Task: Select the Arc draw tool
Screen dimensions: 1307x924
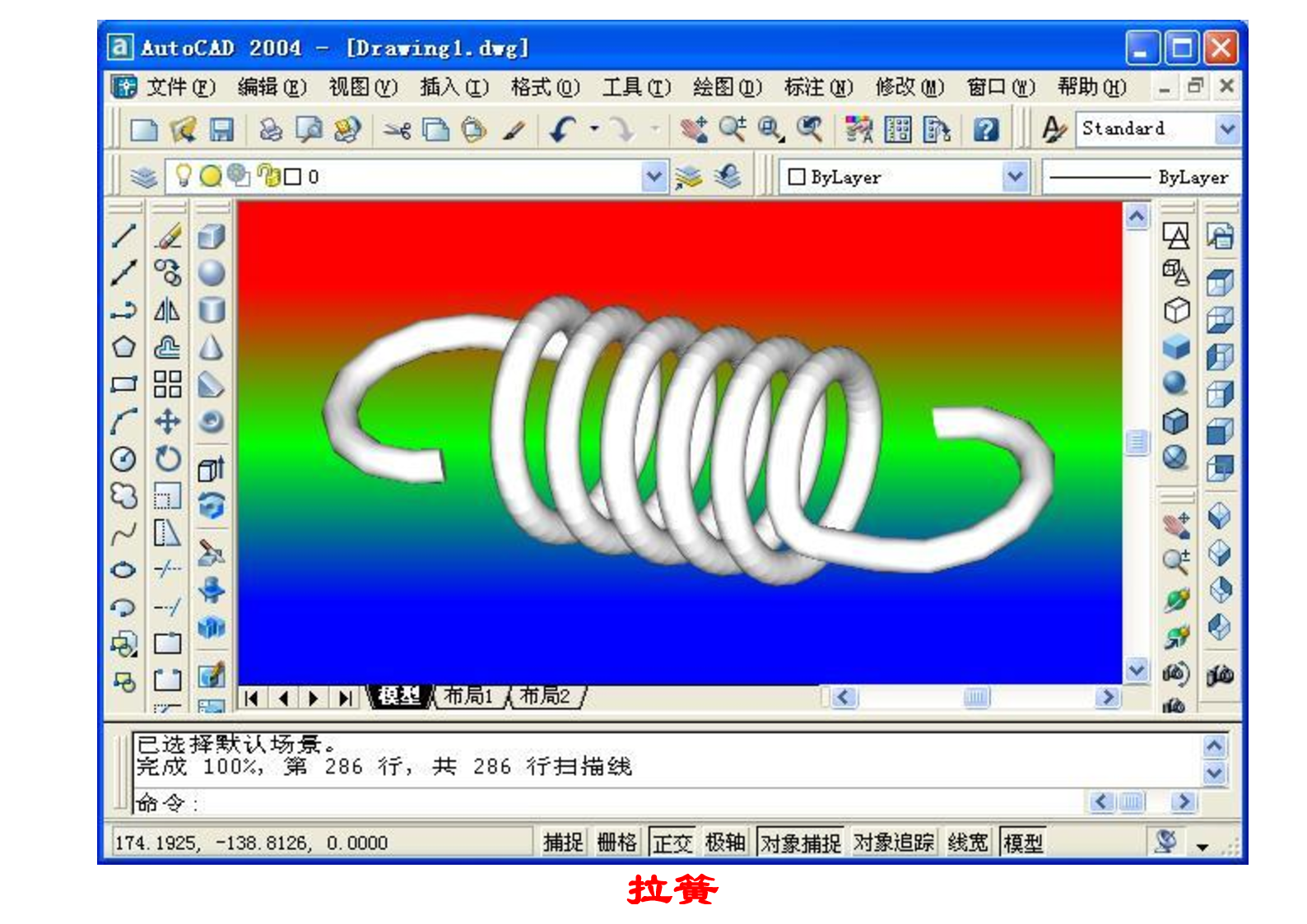Action: point(123,421)
